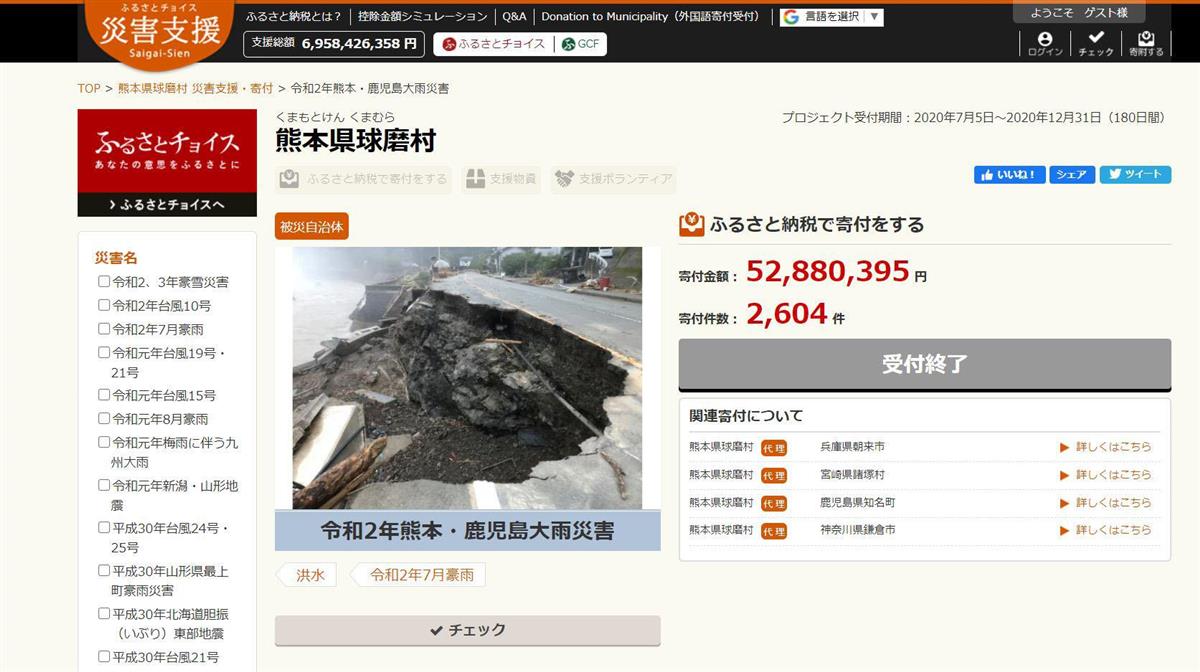Click the damaged road disaster photo
Viewport: 1200px width, 672px height.
[467, 378]
